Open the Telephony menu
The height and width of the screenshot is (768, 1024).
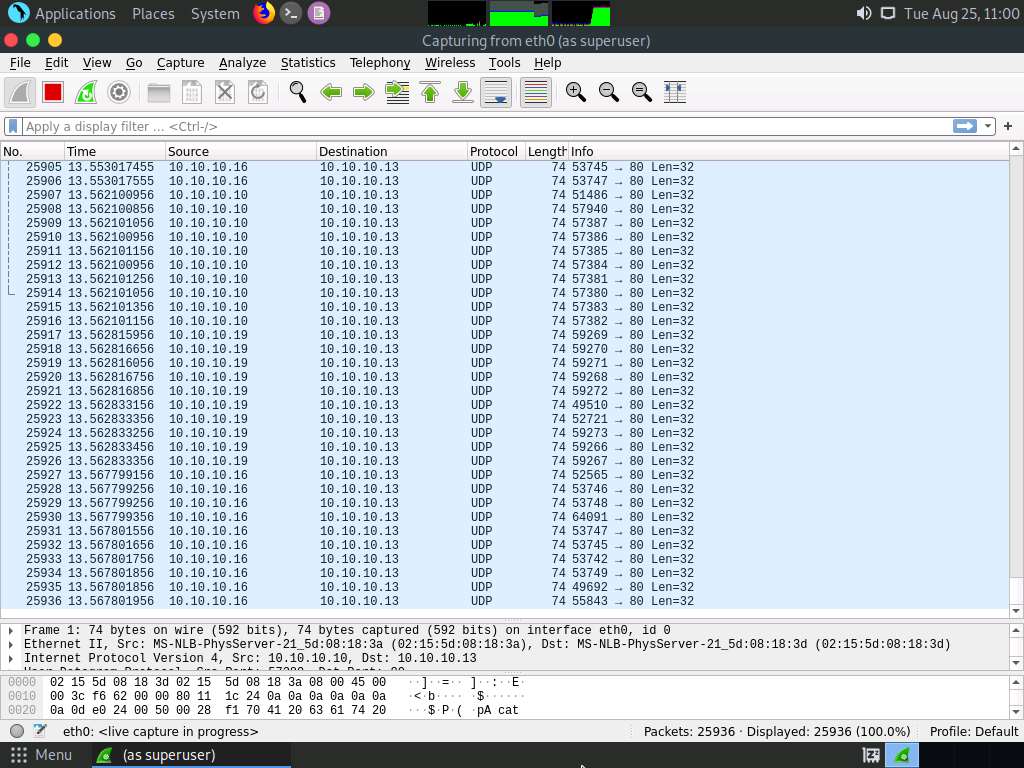pos(379,63)
